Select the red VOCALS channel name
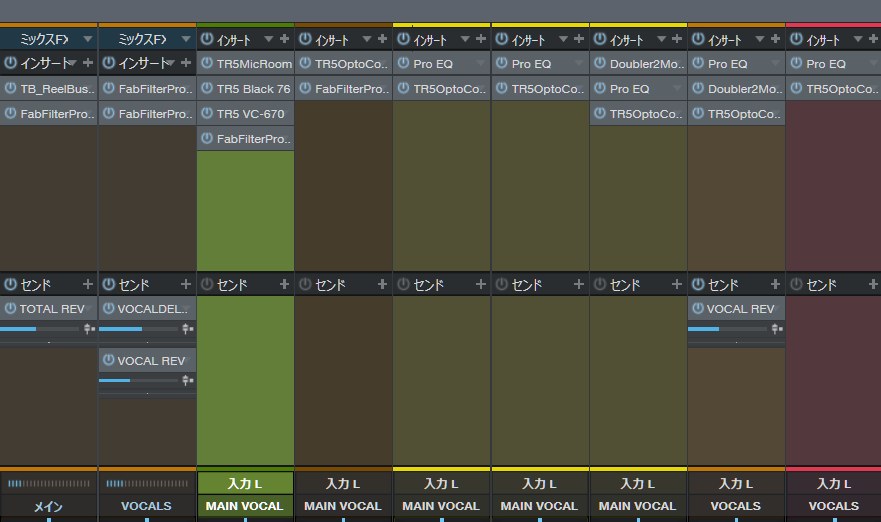The image size is (881, 522). [834, 506]
